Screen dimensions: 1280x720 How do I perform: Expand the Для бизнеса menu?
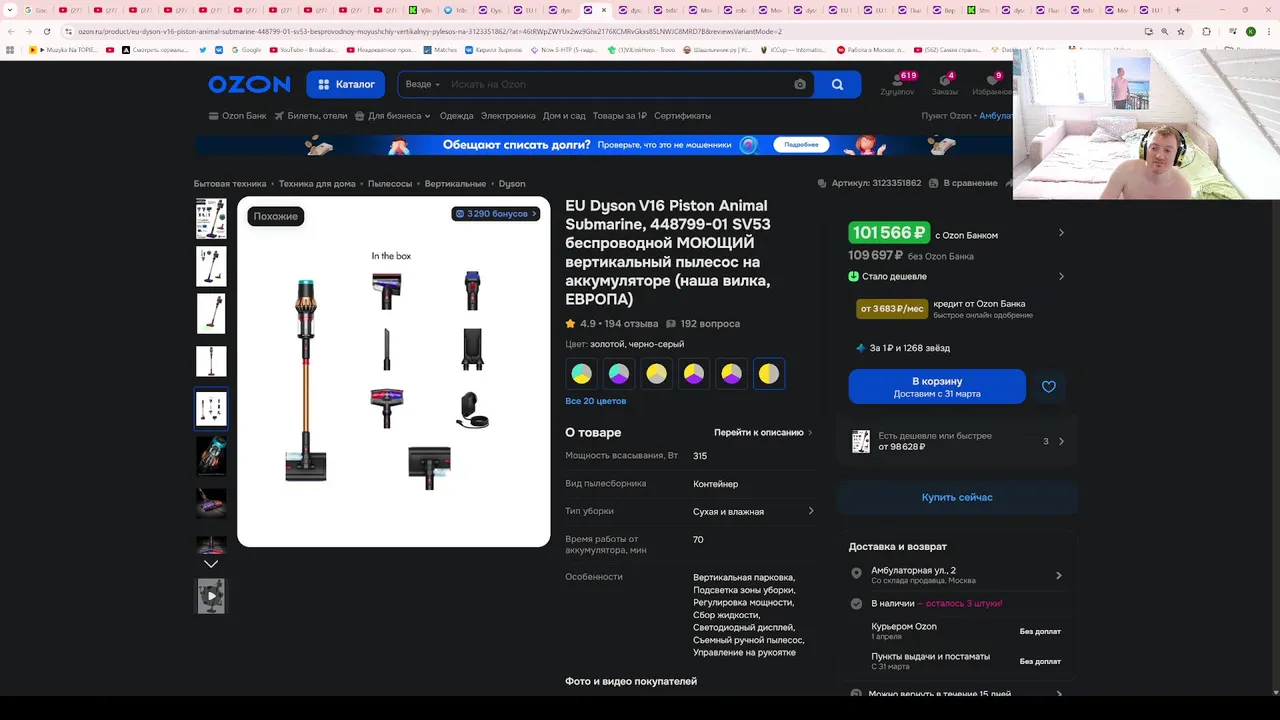392,116
